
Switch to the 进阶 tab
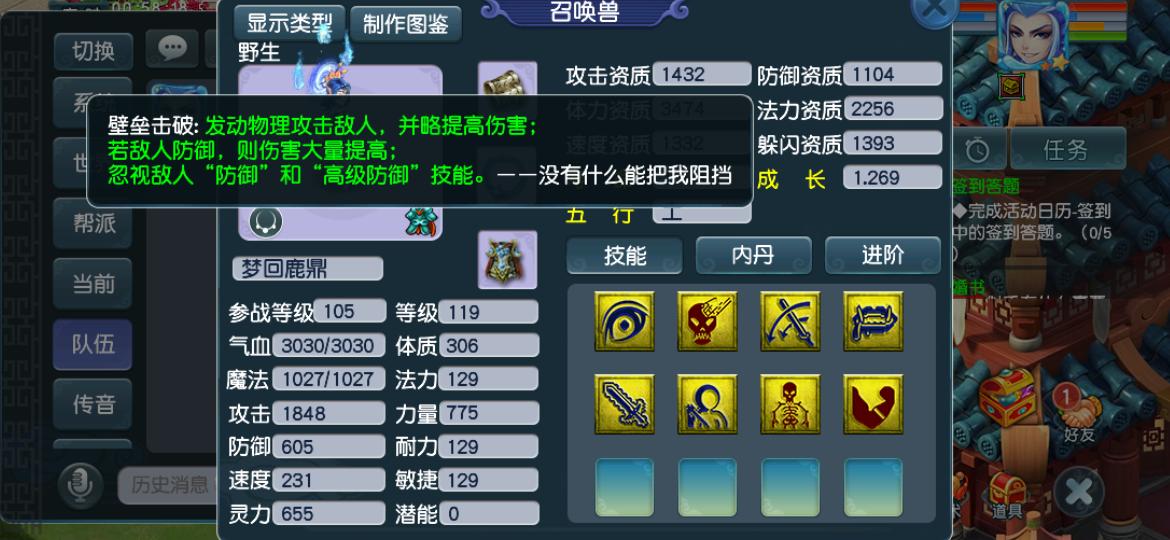click(x=883, y=256)
